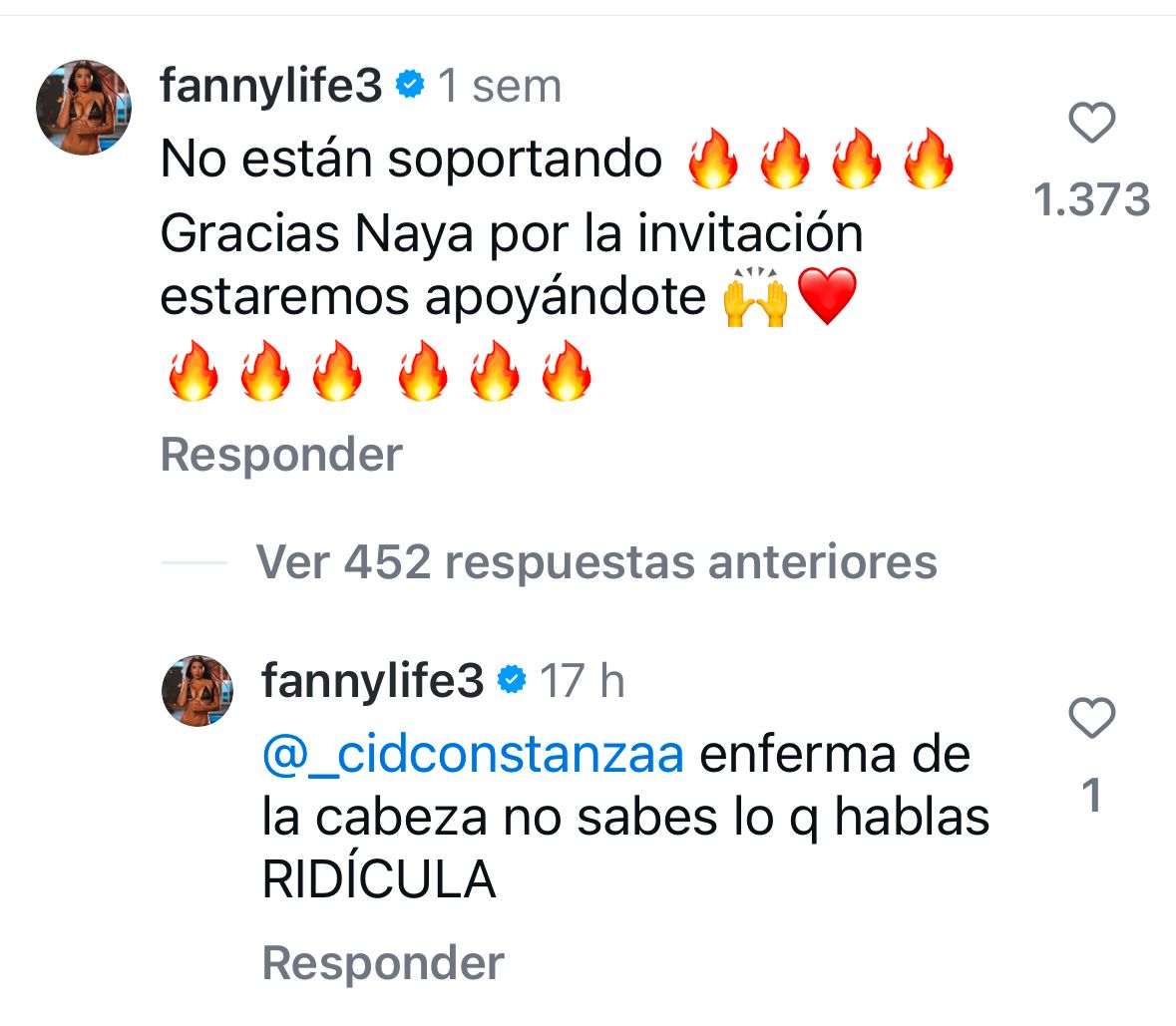
Task: View the 1.373 likes count
Action: 1091,199
